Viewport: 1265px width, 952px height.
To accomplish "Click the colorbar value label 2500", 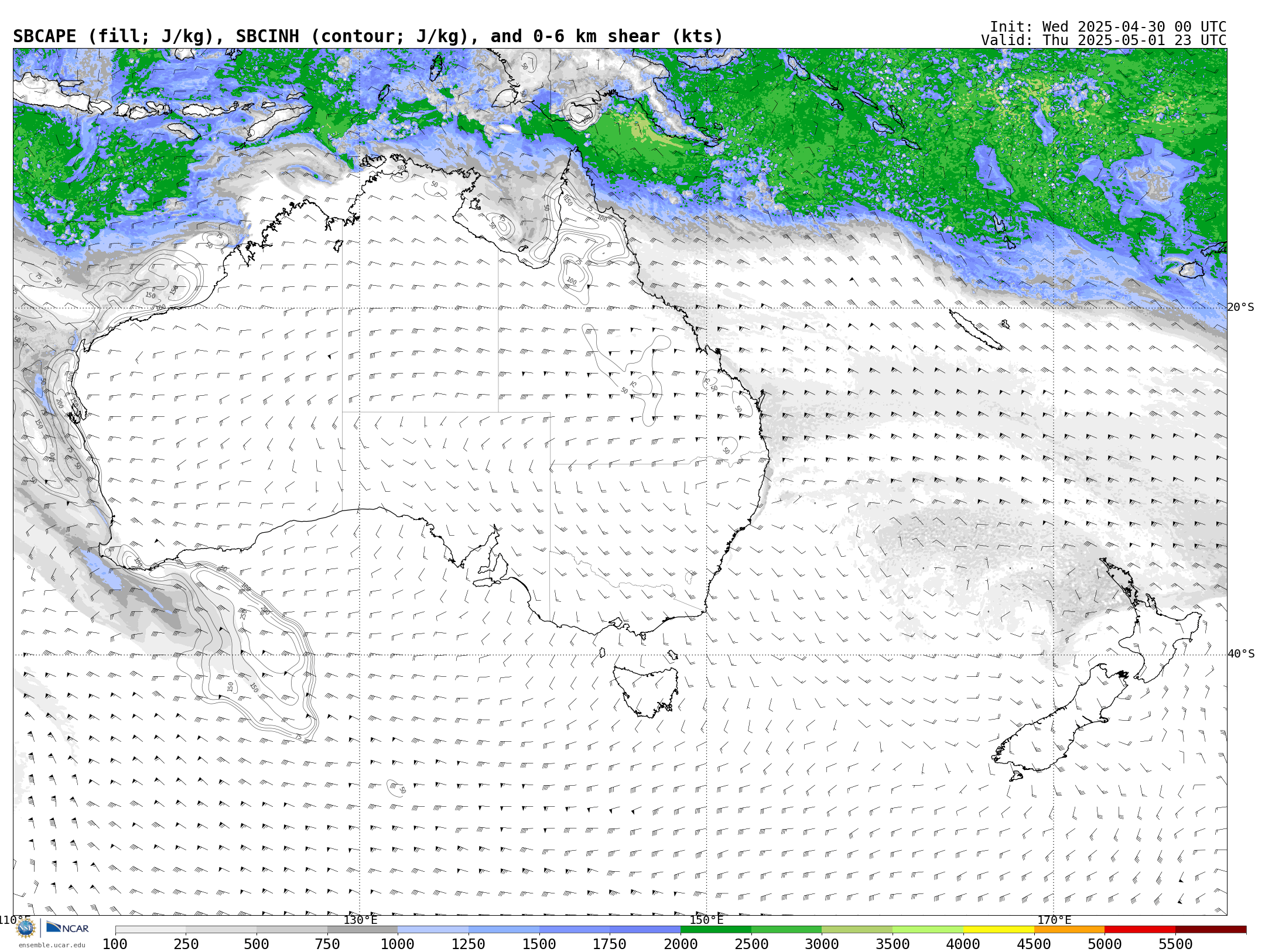I will pos(751,944).
